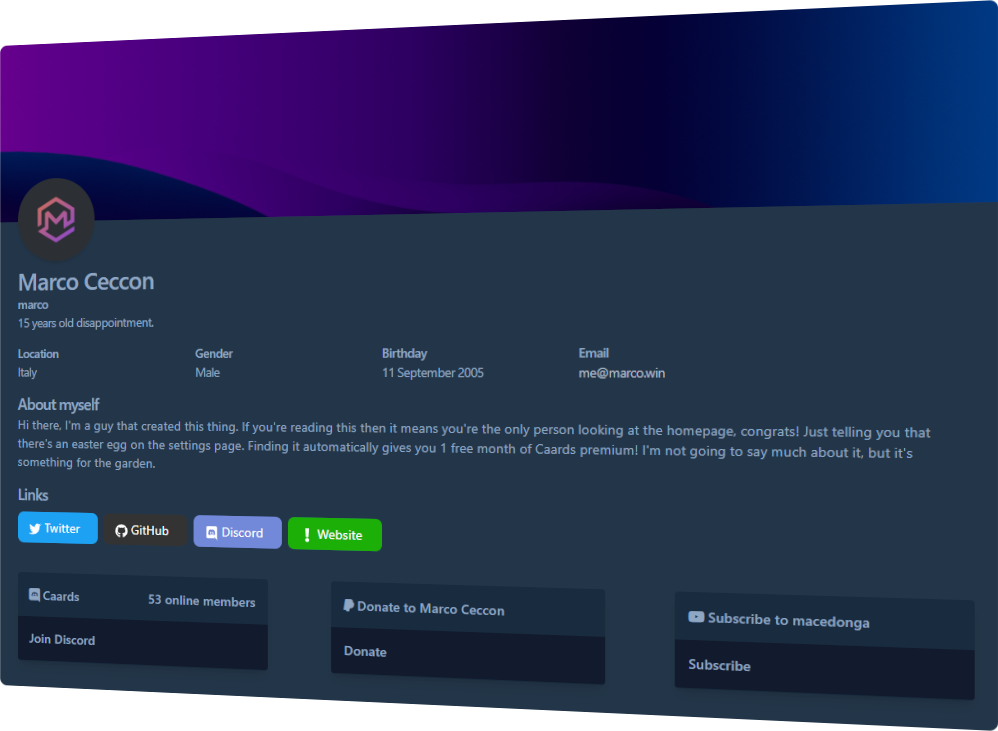Click the Birthday label

(405, 353)
